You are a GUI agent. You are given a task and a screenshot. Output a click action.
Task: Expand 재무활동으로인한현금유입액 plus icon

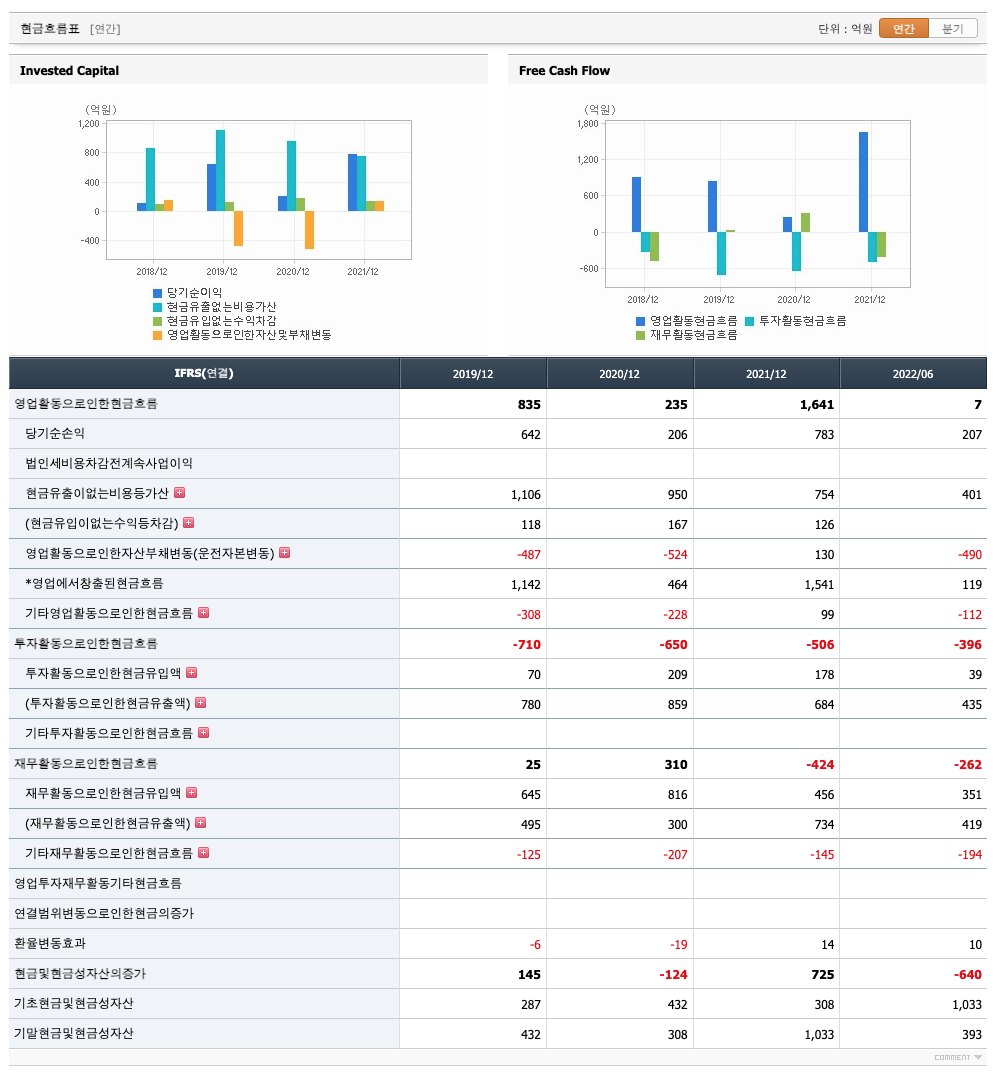pos(192,793)
